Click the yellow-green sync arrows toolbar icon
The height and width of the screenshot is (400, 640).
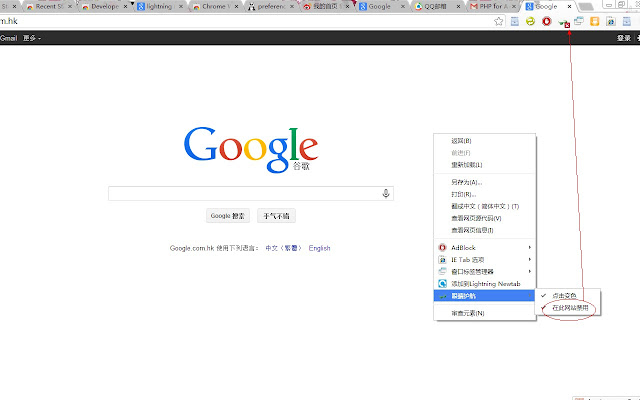(530, 21)
